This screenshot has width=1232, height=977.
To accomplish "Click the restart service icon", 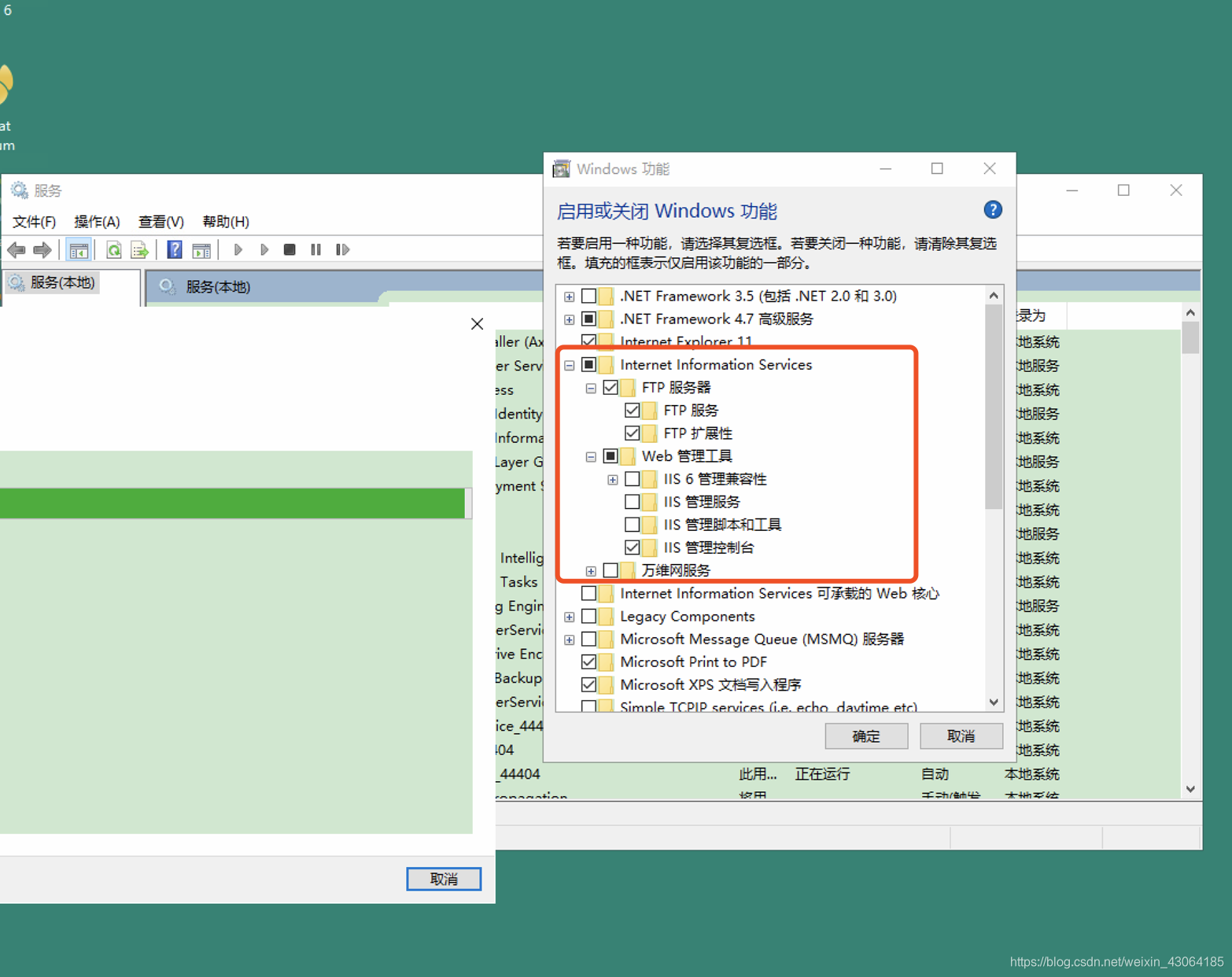I will pyautogui.click(x=342, y=249).
